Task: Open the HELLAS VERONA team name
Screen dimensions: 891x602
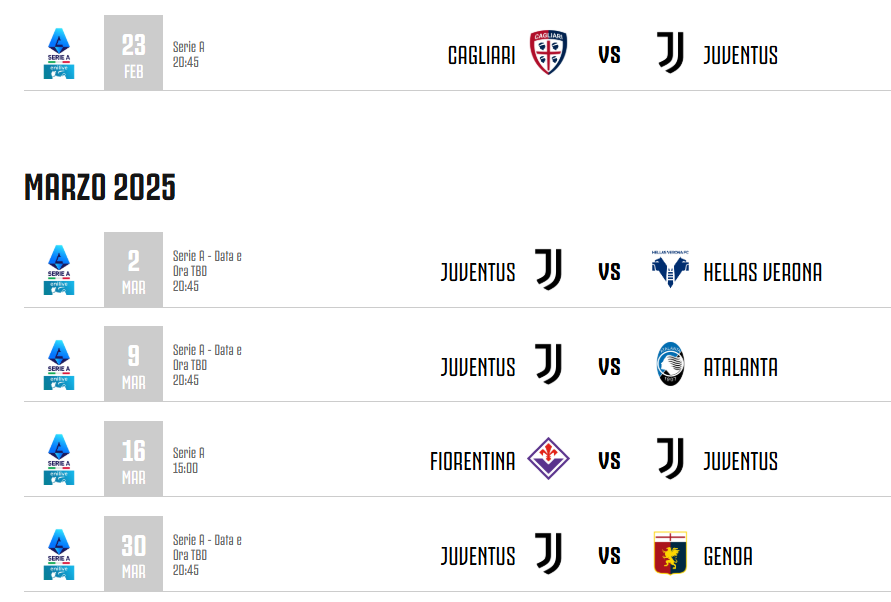Action: pos(763,272)
